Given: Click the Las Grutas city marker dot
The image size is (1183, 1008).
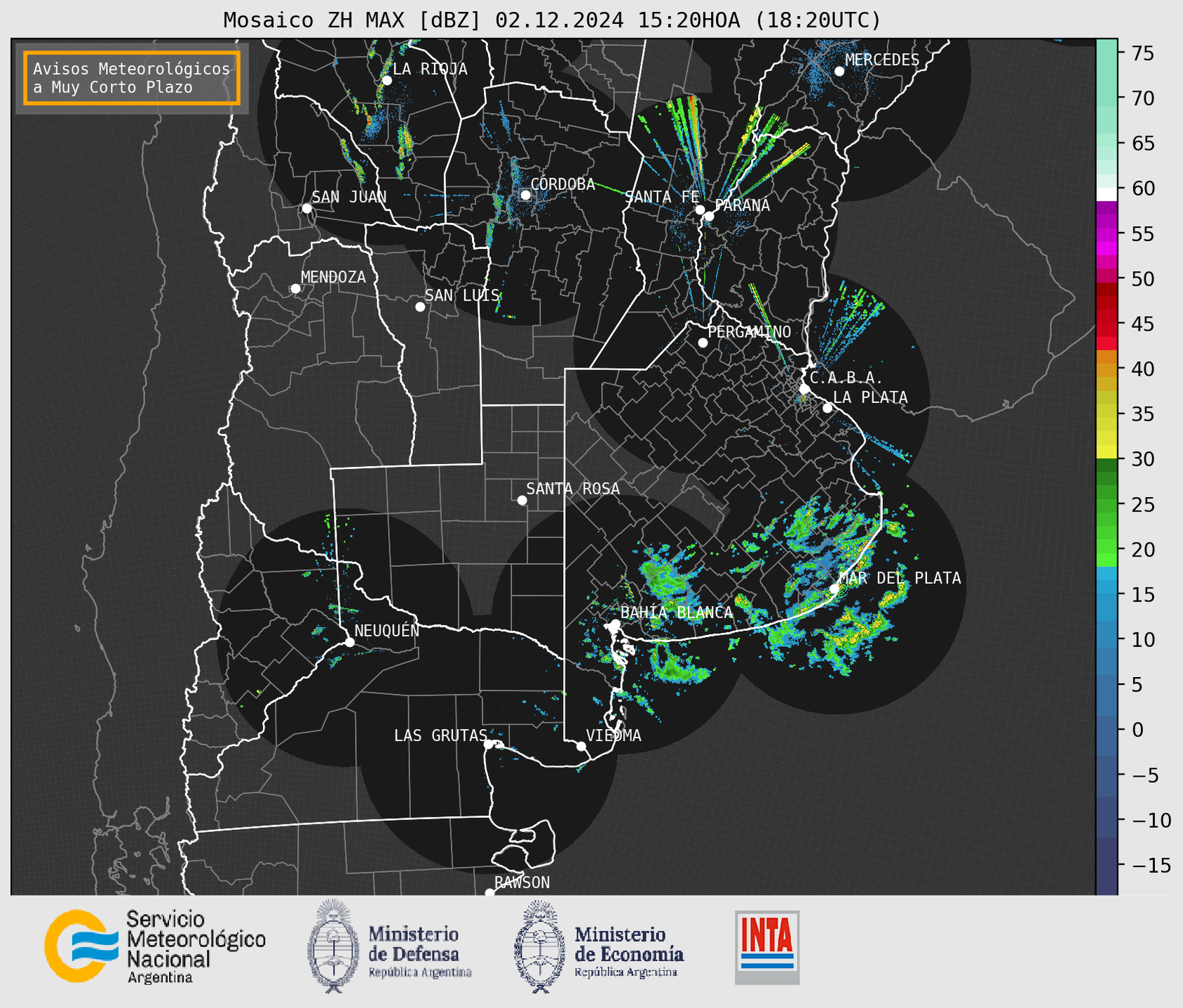Looking at the screenshot, I should 489,744.
